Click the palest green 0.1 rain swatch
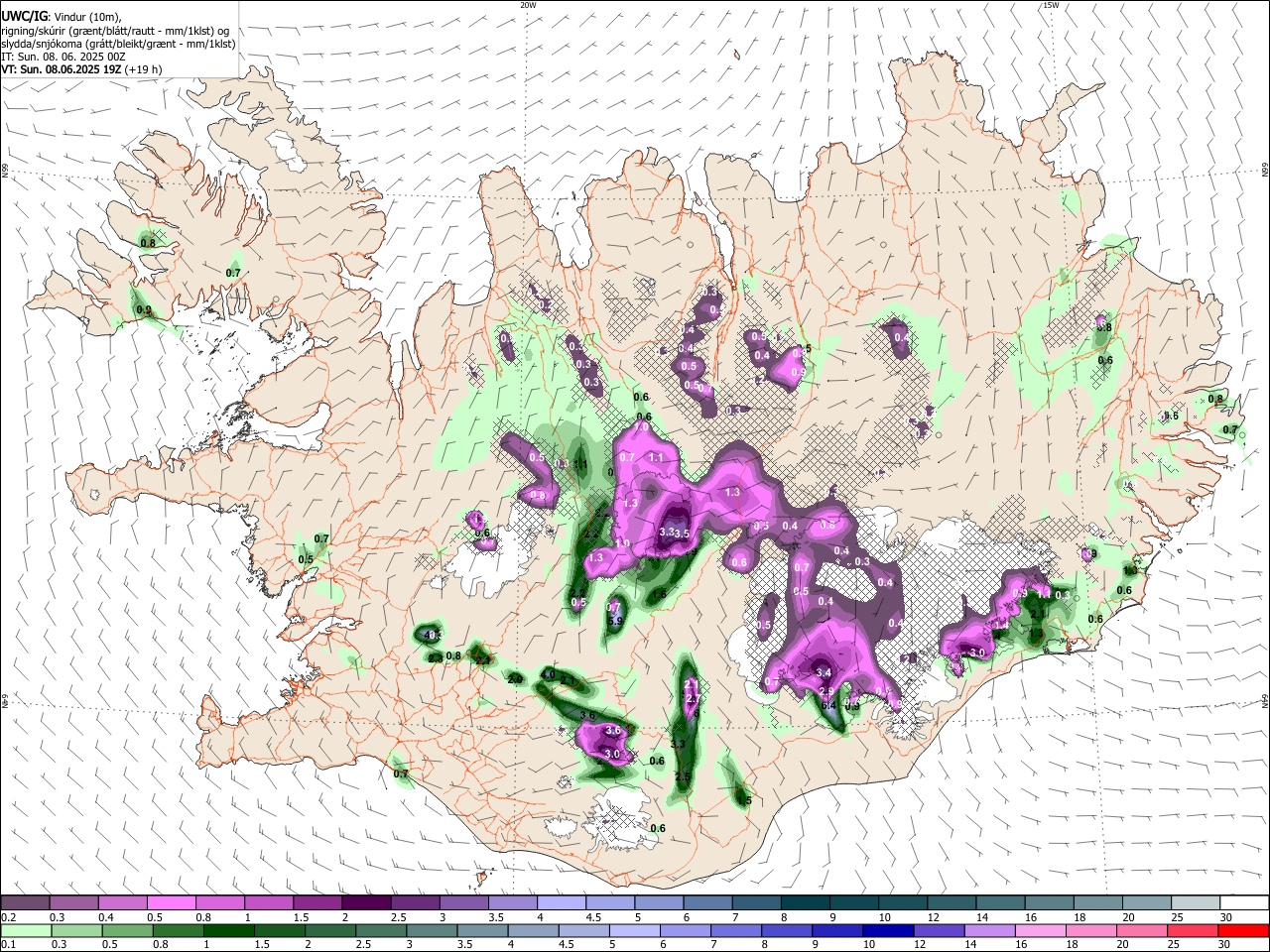Screen dimensions: 1270x952 click(26, 931)
